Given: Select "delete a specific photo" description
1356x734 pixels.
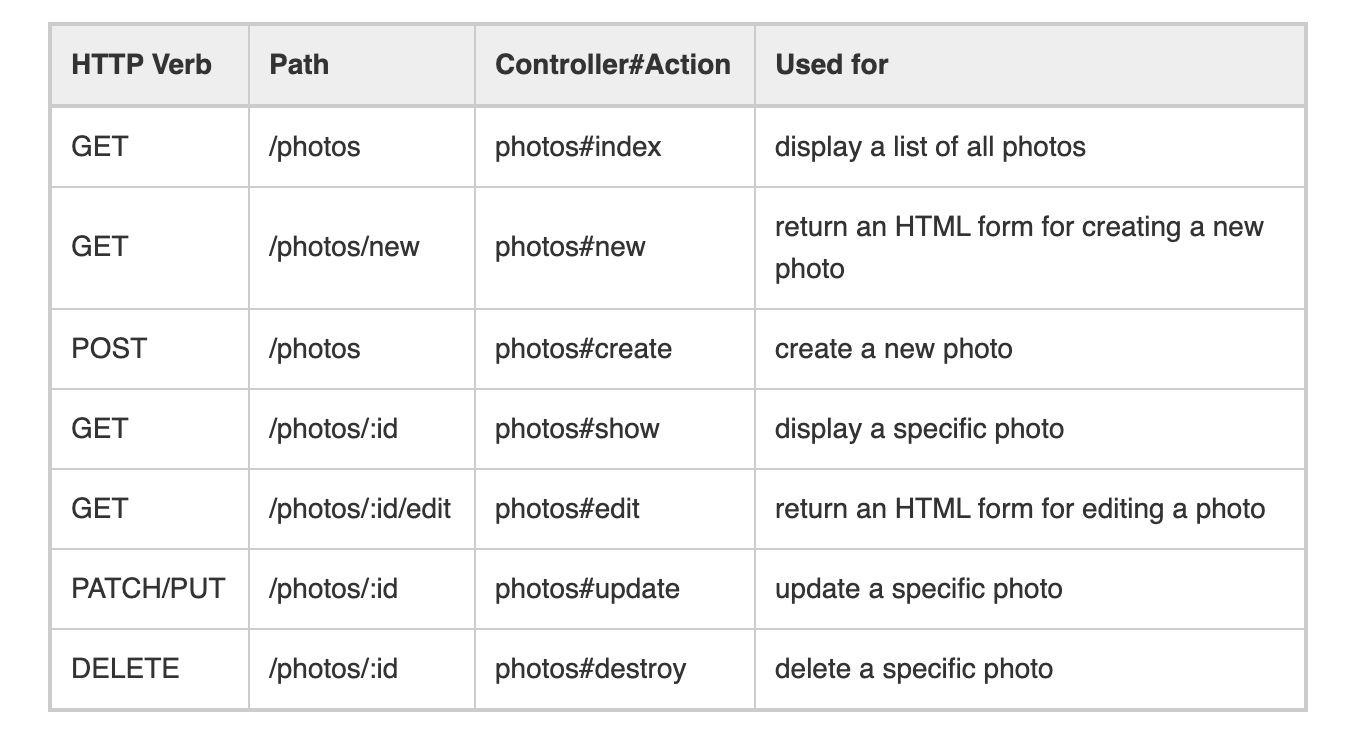Looking at the screenshot, I should coord(913,669).
